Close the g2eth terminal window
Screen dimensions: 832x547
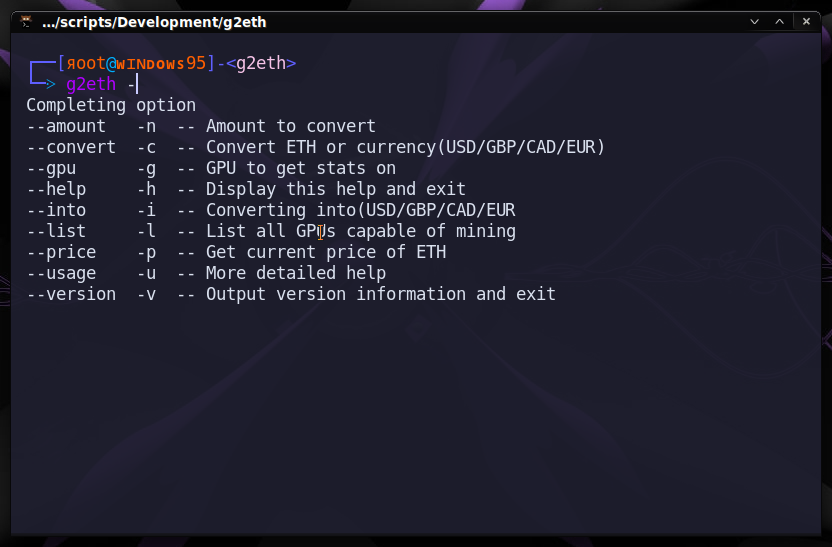[806, 22]
